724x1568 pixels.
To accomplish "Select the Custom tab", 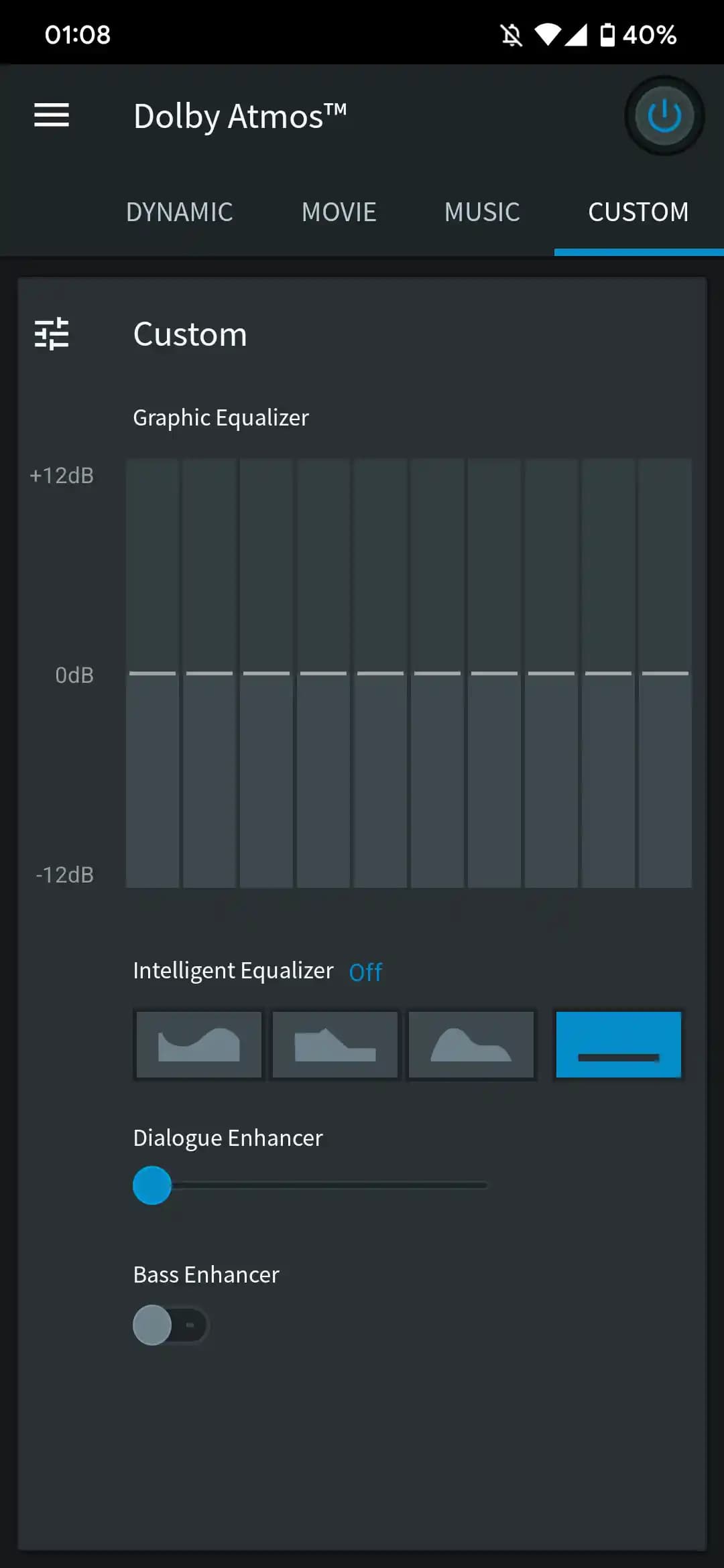I will click(x=638, y=212).
